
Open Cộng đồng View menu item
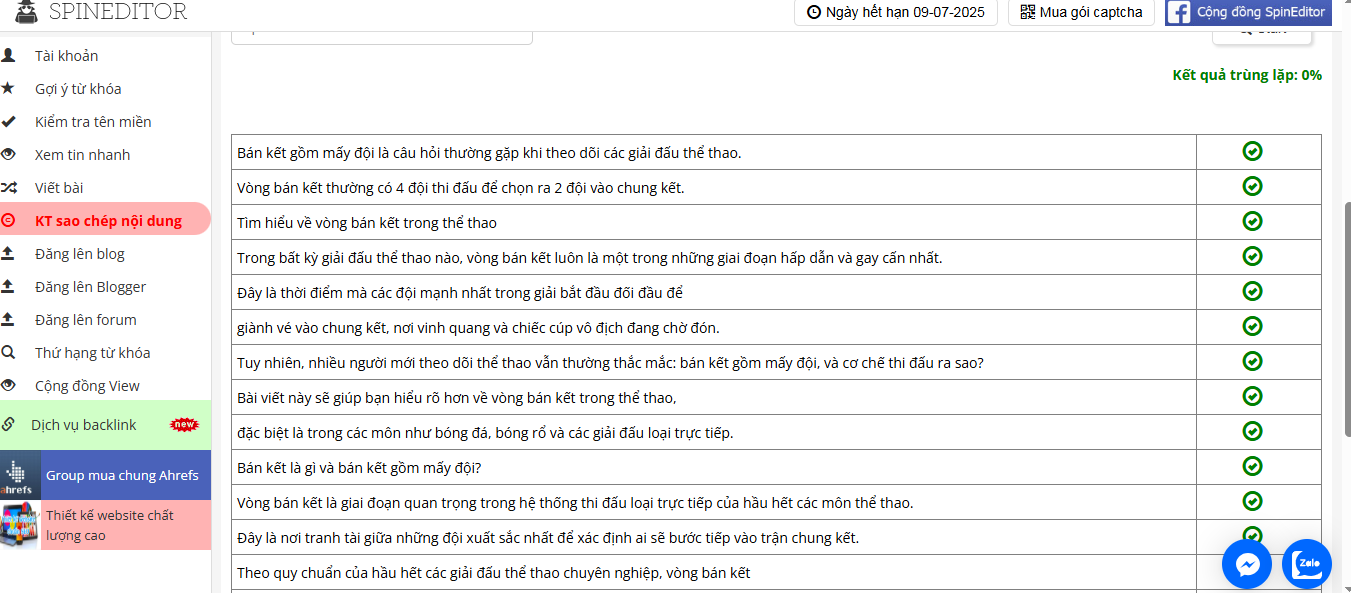(105, 385)
